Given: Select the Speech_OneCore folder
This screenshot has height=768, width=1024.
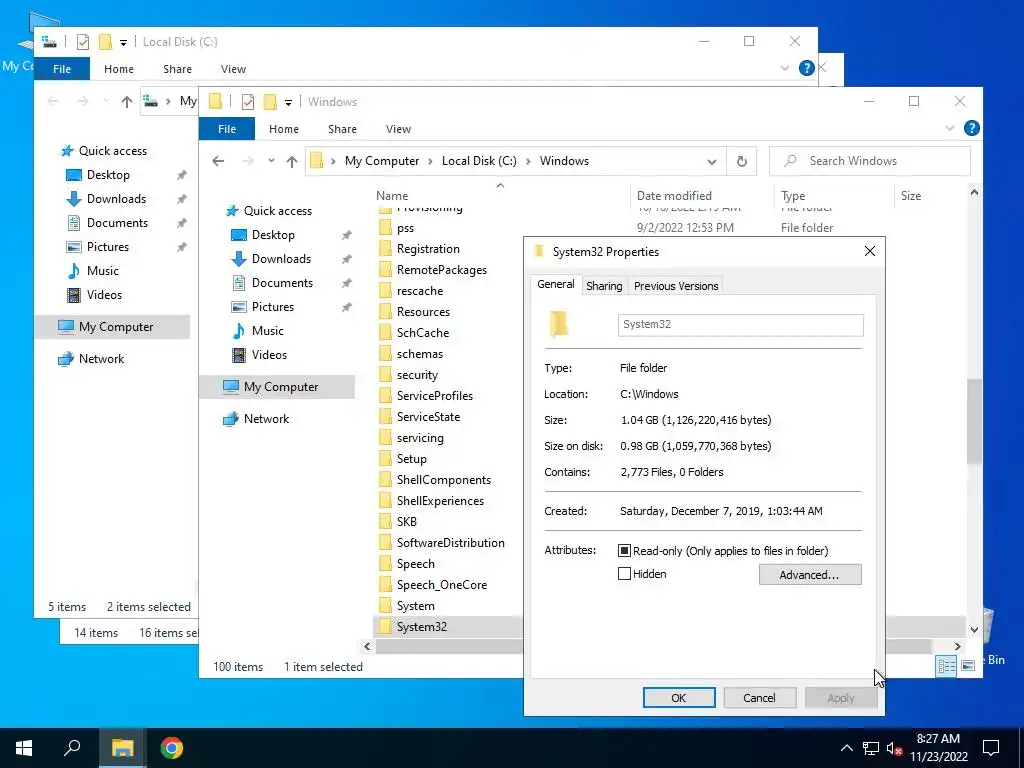Looking at the screenshot, I should pyautogui.click(x=441, y=584).
